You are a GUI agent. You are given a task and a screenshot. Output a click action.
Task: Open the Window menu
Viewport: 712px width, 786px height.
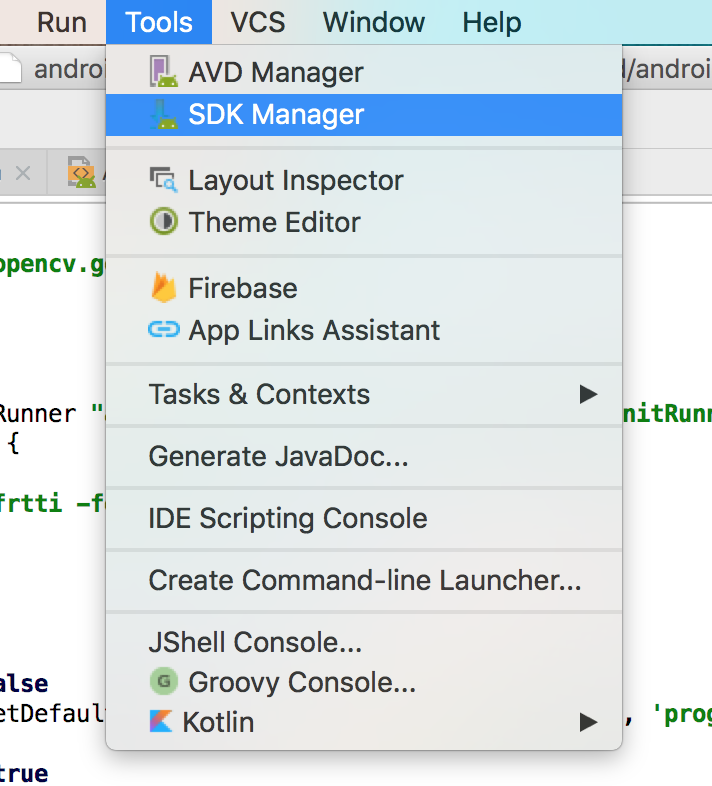(374, 23)
